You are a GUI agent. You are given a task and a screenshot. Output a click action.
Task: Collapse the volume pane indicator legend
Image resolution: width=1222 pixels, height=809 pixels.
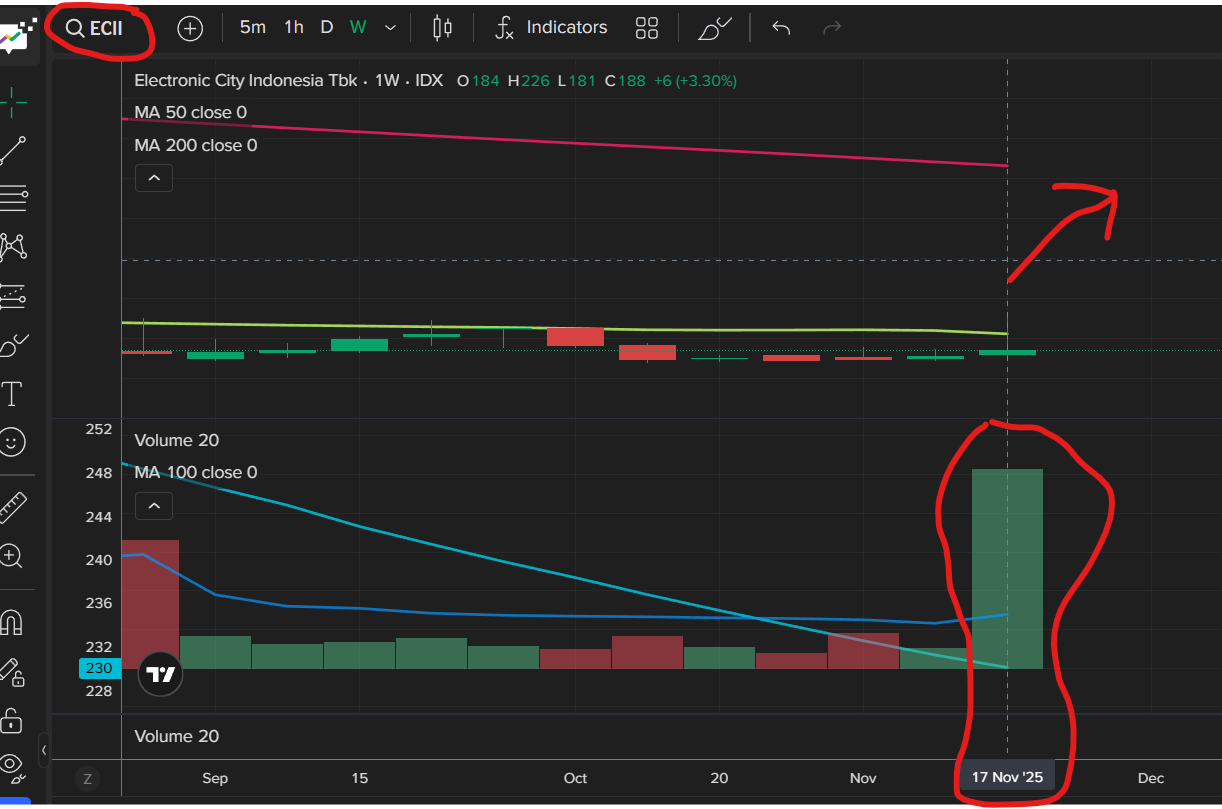154,506
